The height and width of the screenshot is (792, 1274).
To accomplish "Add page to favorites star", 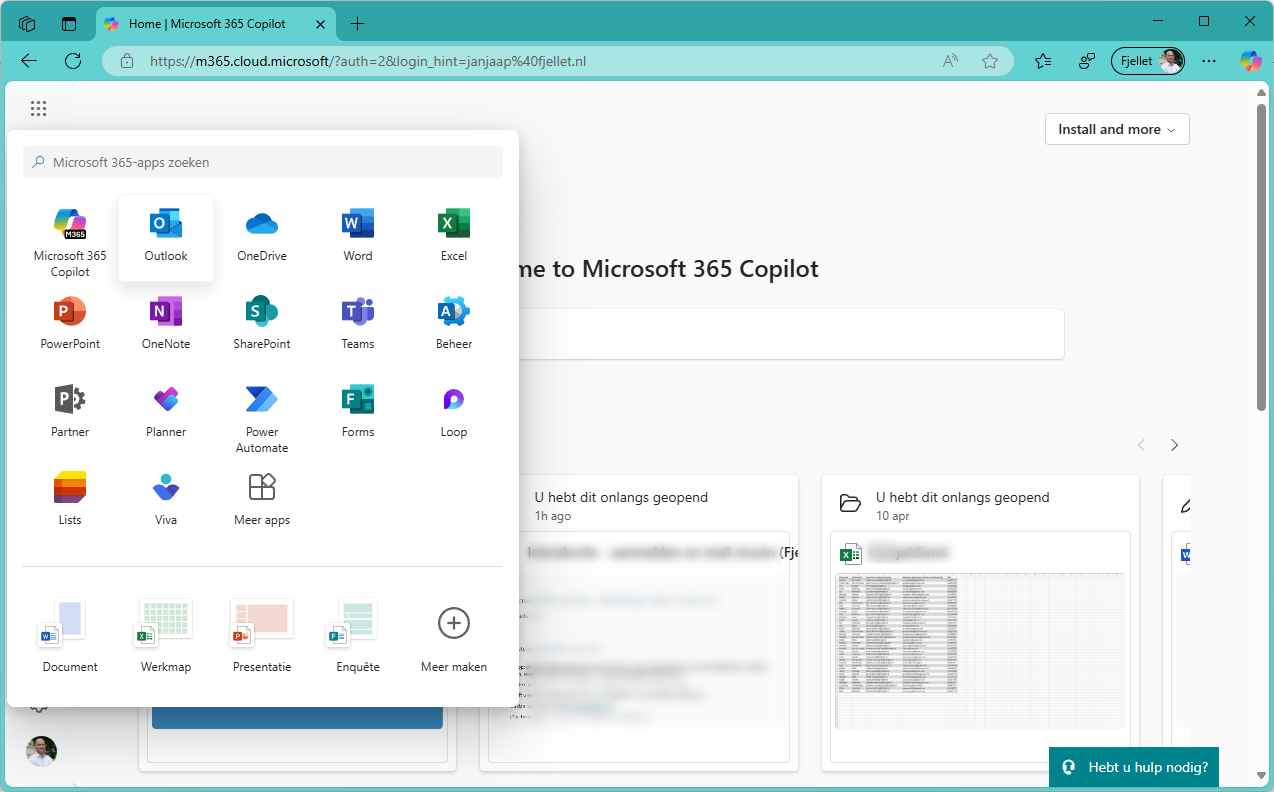I will (x=990, y=61).
